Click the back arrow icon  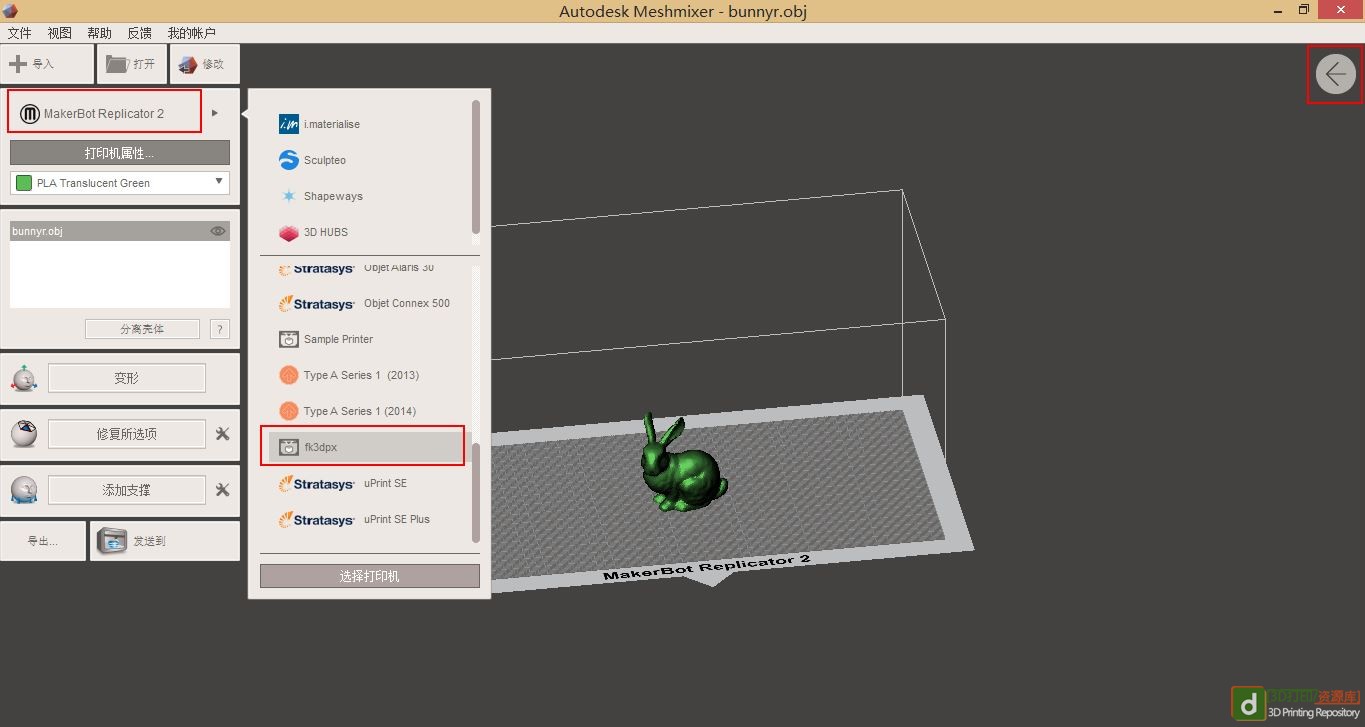click(x=1335, y=74)
